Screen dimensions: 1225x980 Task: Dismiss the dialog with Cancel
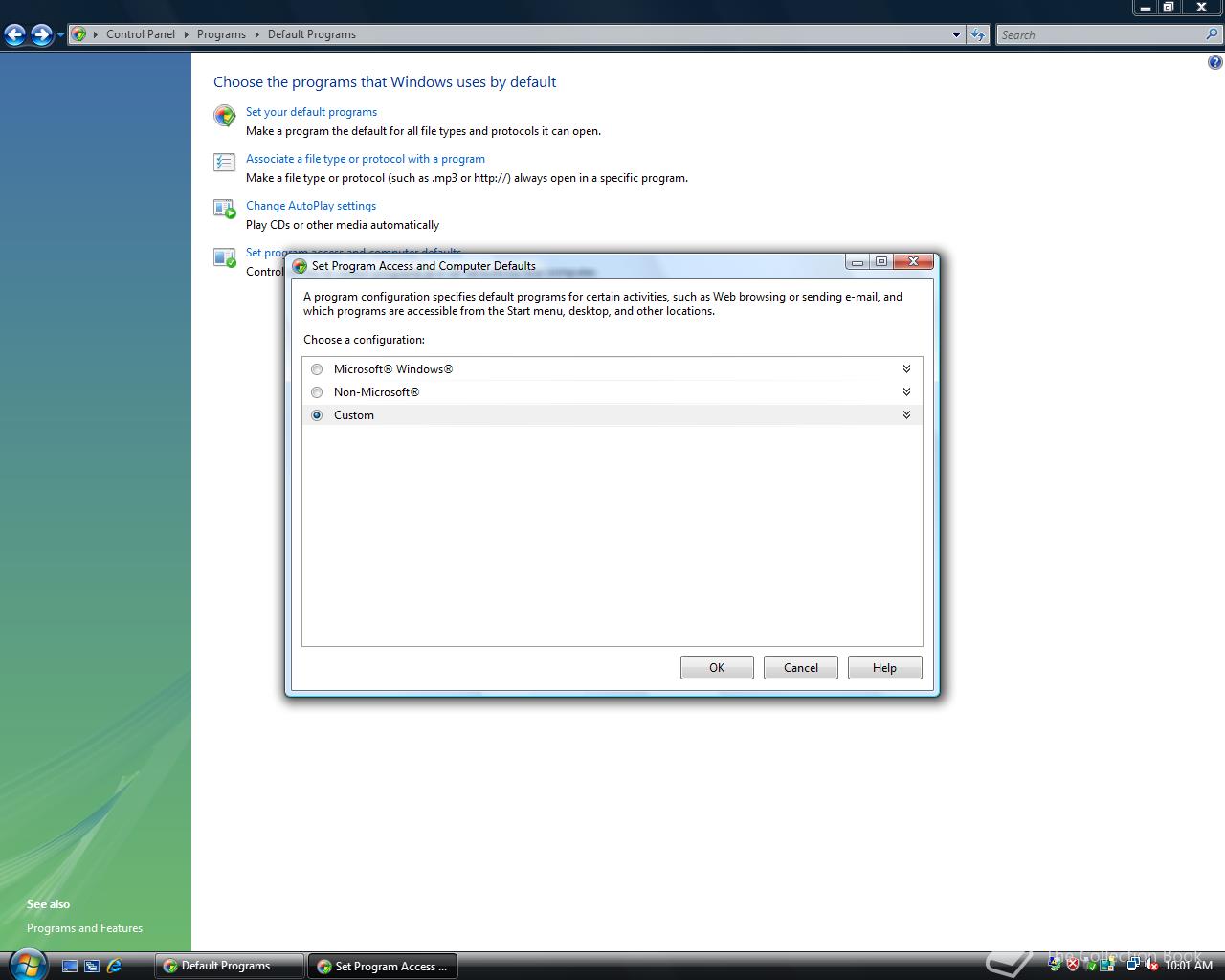click(801, 668)
